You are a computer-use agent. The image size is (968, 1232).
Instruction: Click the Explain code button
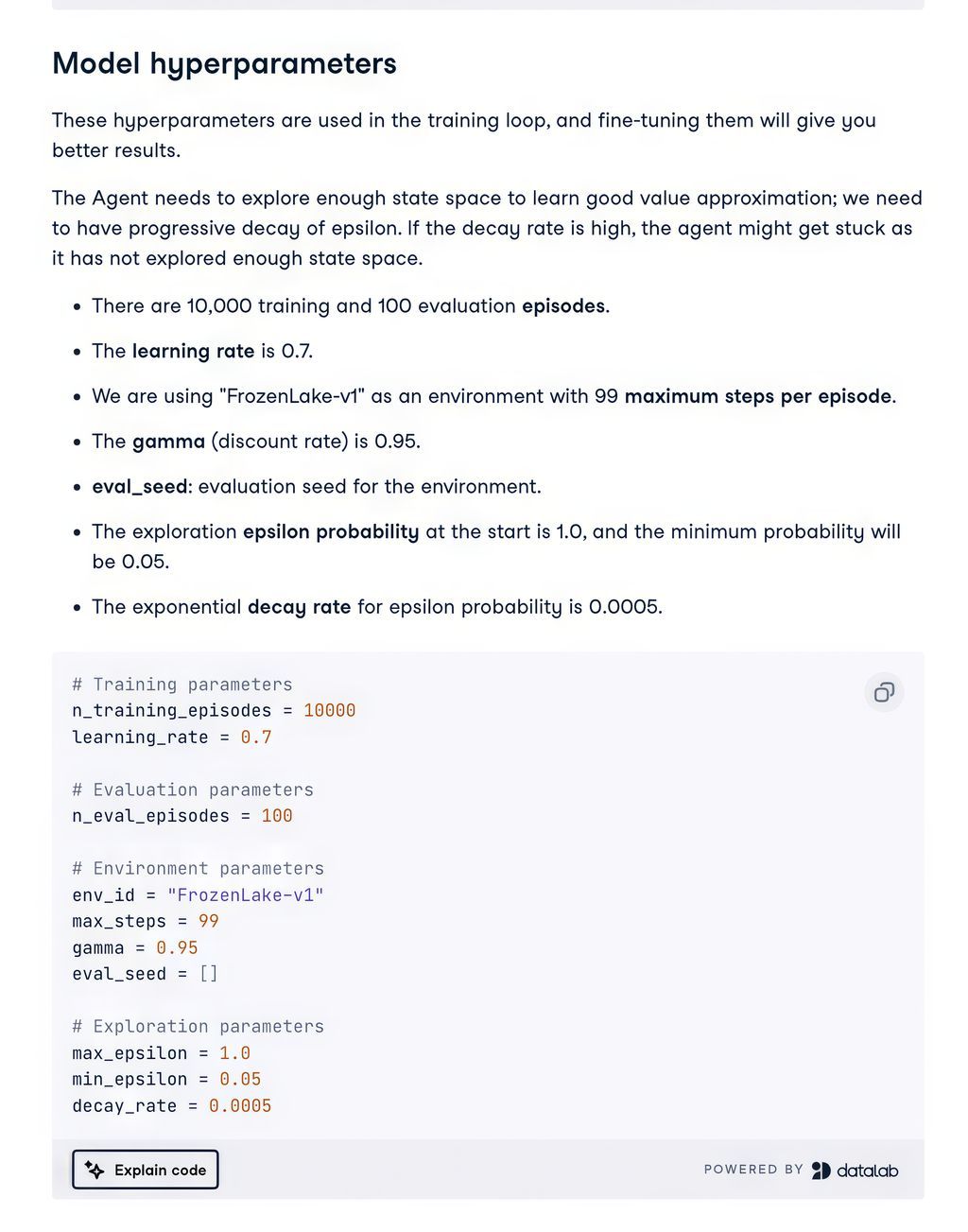click(x=146, y=1170)
